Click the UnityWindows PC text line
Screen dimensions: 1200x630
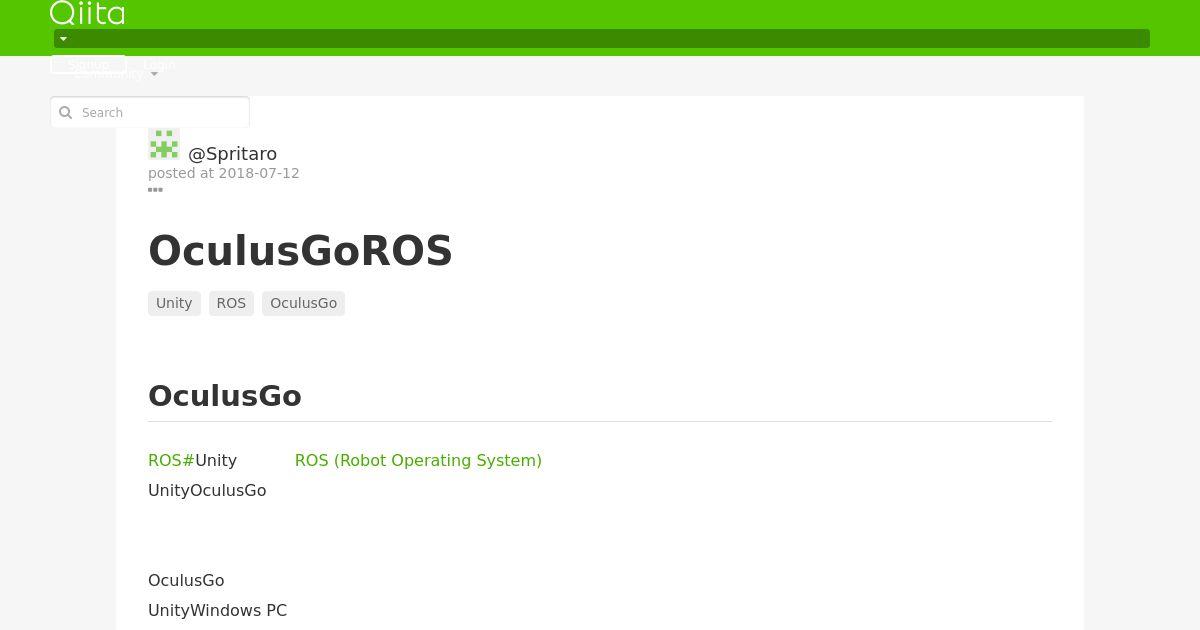pos(217,610)
